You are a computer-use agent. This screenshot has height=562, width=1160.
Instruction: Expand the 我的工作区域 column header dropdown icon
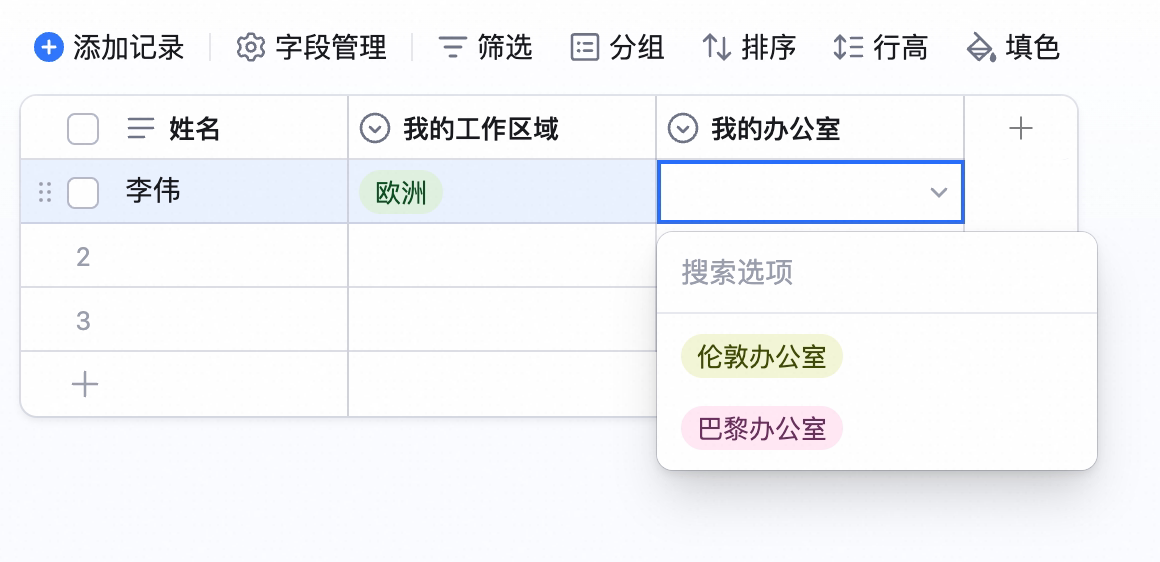tap(374, 129)
